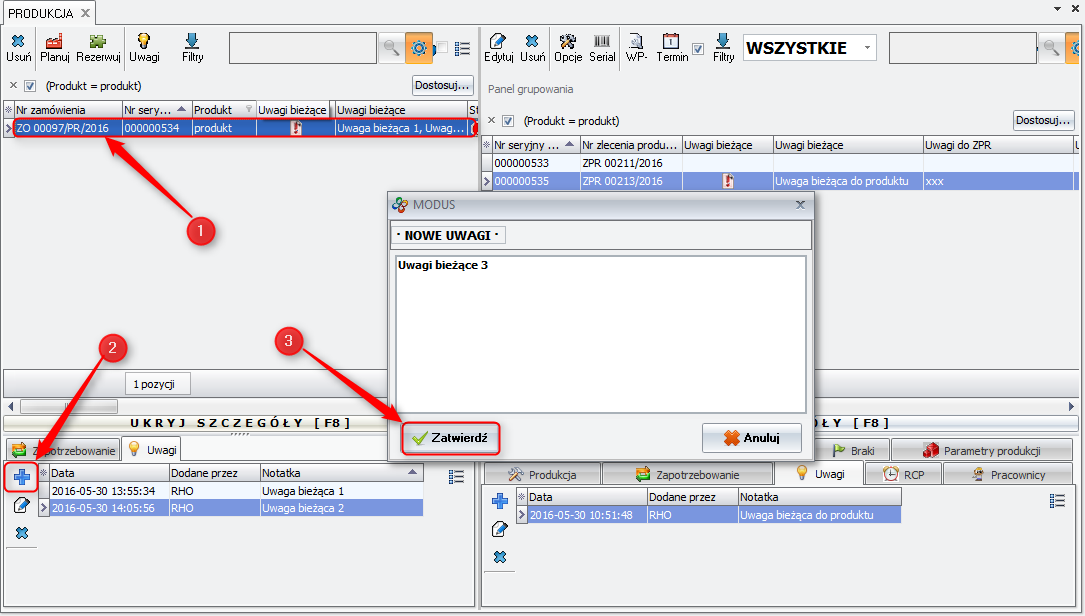Select row with serial 000000533
Screen dimensions: 1085x616
(781, 163)
